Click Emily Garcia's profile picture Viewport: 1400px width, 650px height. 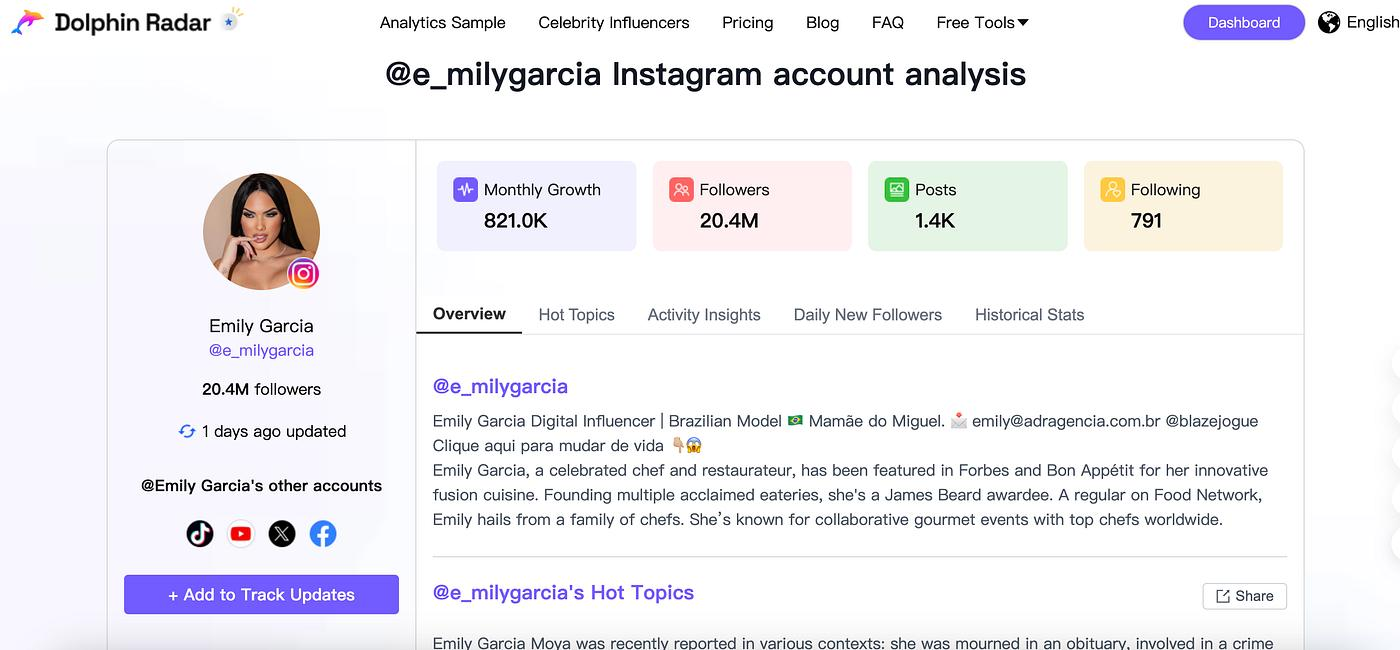(x=262, y=232)
